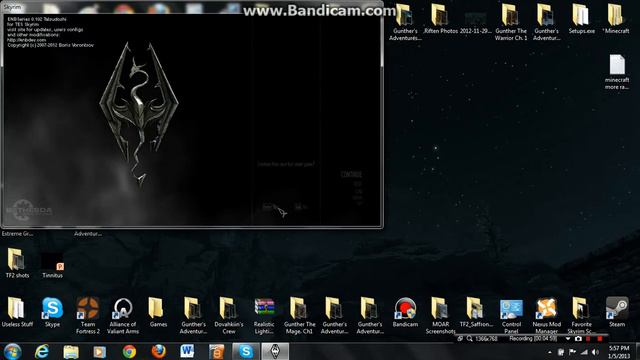Viewport: 640px width, 360px height.
Task: Open Favorite Skyrim Screenshots folder
Action: coord(582,315)
